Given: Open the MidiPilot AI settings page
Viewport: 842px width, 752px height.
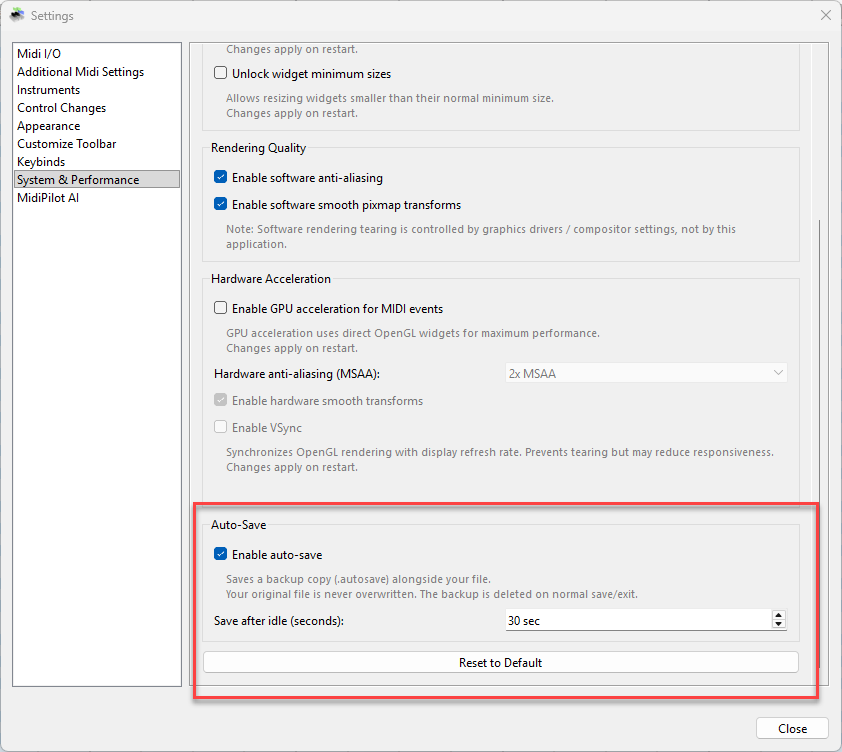Looking at the screenshot, I should pos(48,197).
